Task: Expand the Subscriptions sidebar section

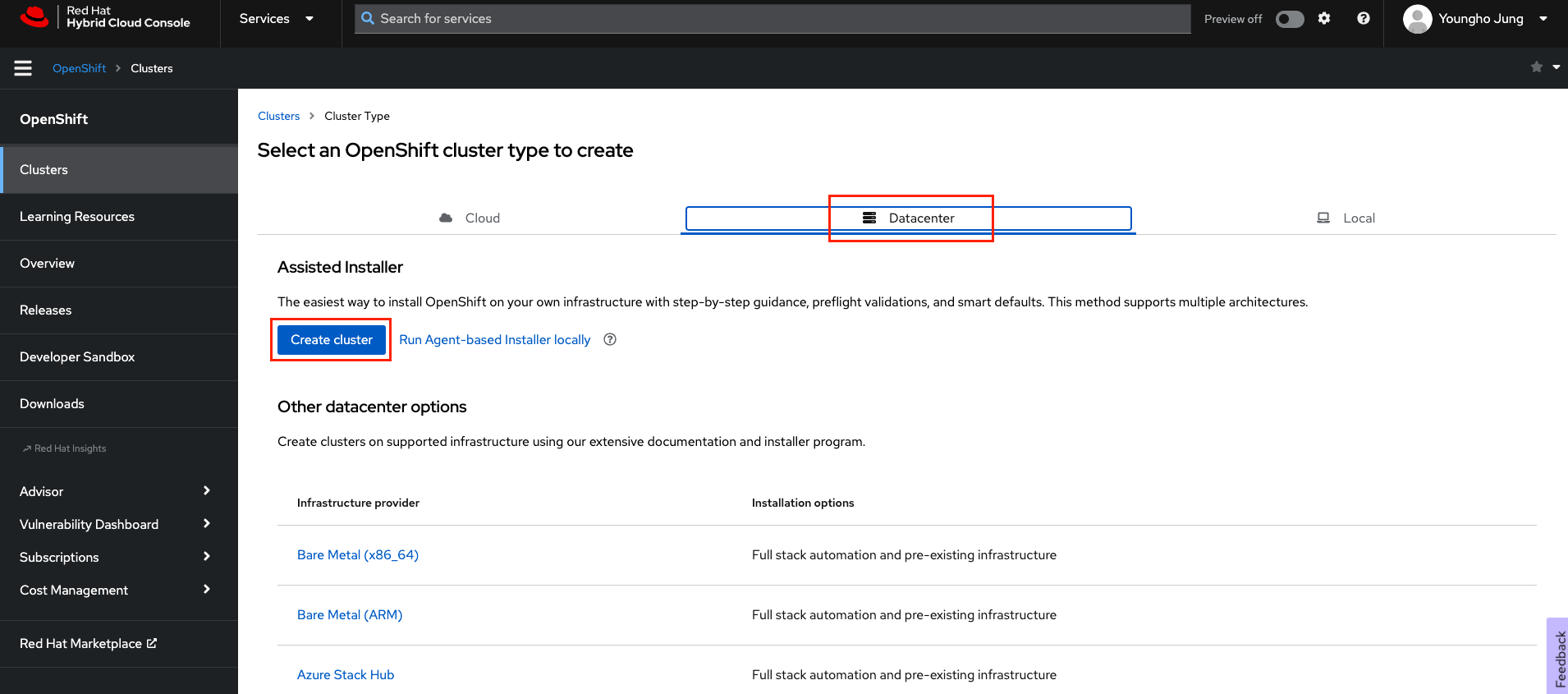Action: click(119, 557)
